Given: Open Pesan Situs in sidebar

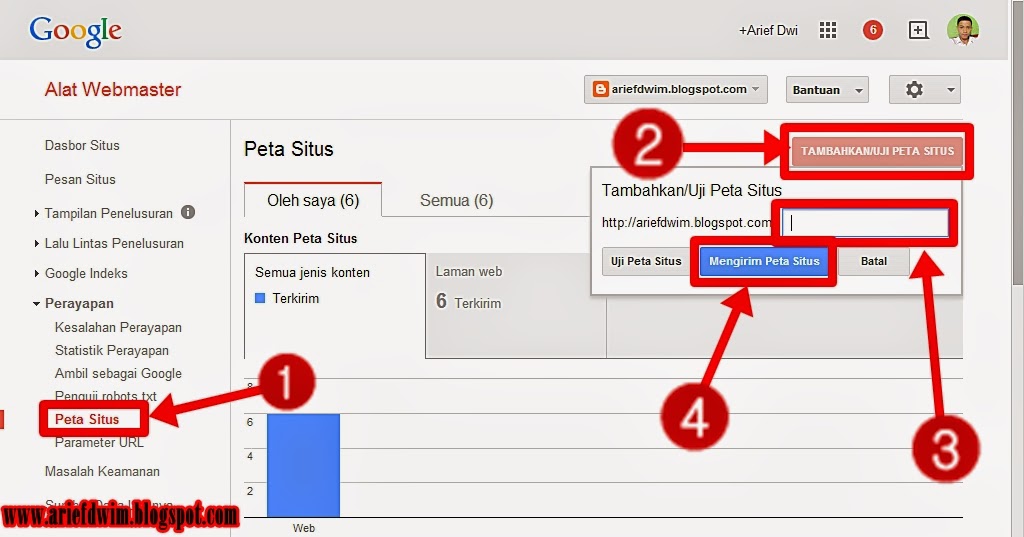Looking at the screenshot, I should (80, 179).
